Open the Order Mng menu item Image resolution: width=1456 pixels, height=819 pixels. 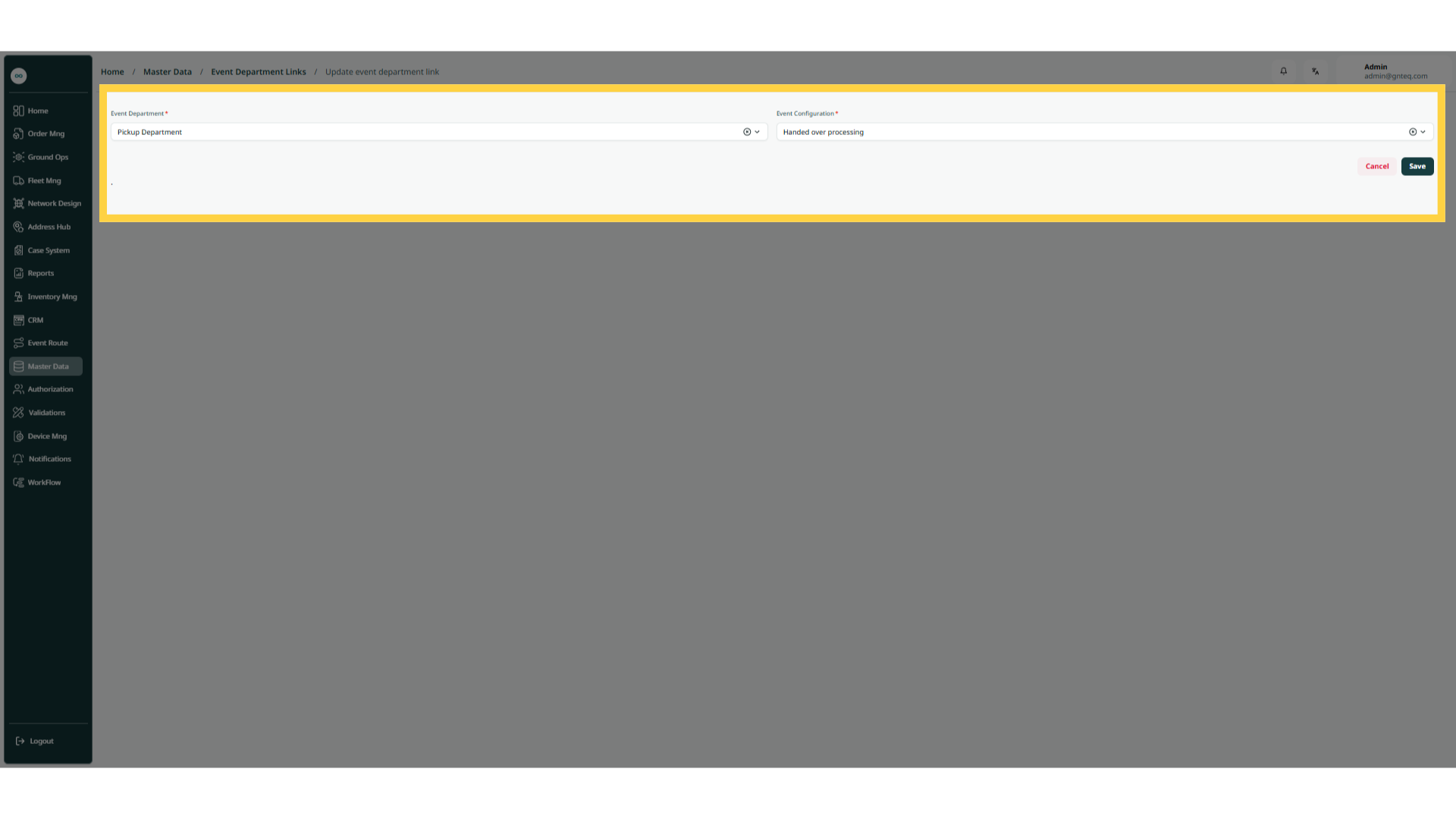(x=46, y=133)
